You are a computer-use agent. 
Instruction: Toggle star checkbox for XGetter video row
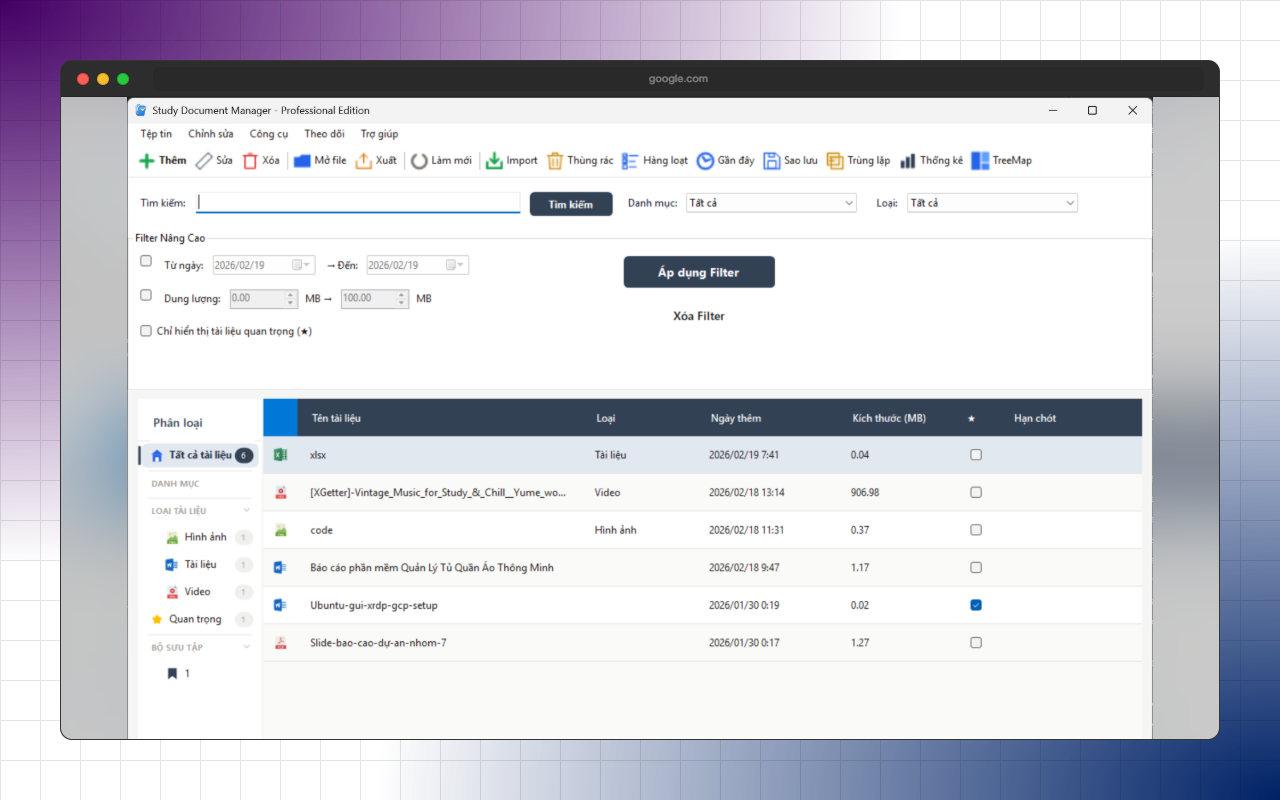(976, 493)
